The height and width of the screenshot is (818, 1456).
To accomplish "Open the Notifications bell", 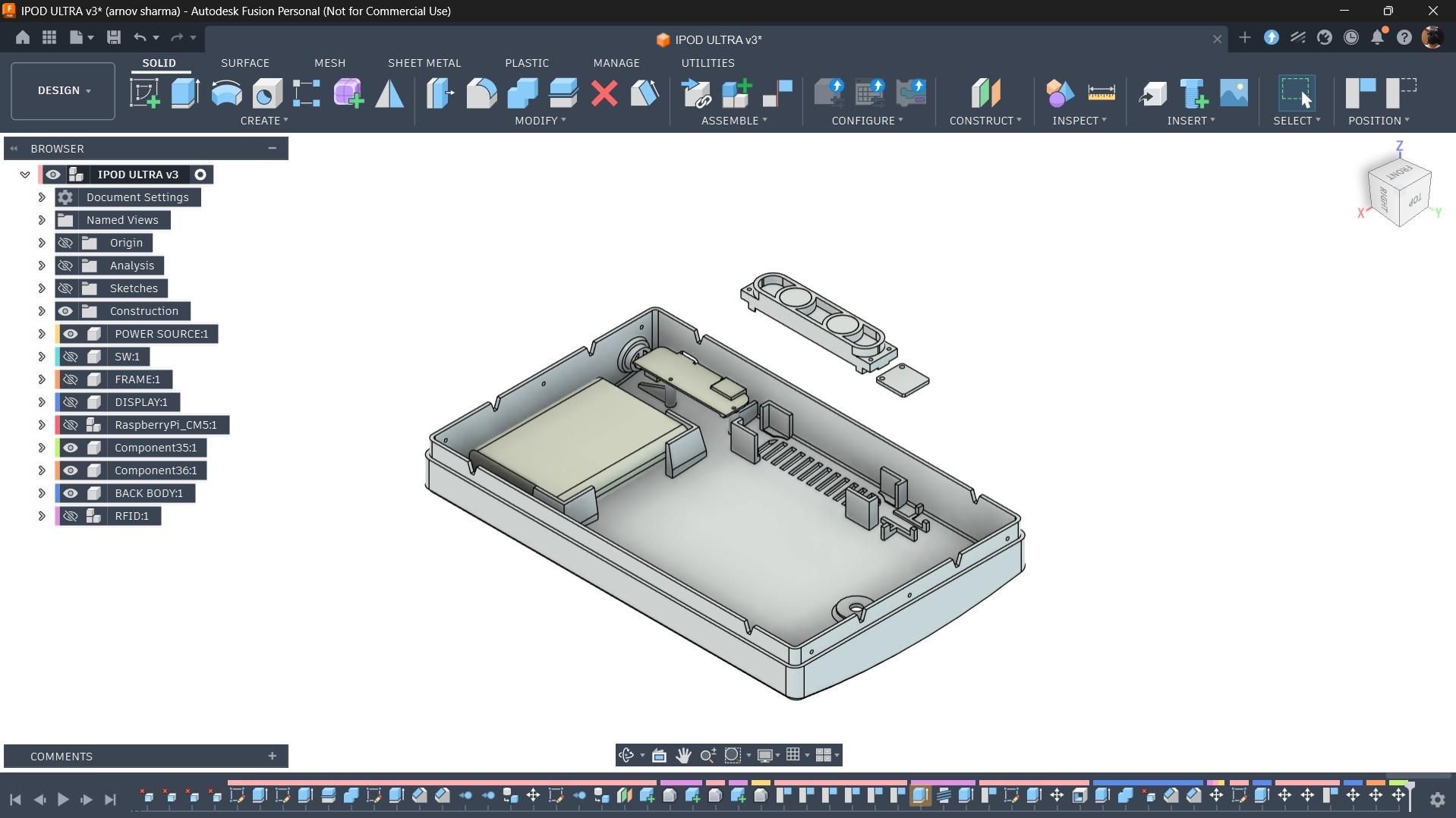I will (1377, 37).
